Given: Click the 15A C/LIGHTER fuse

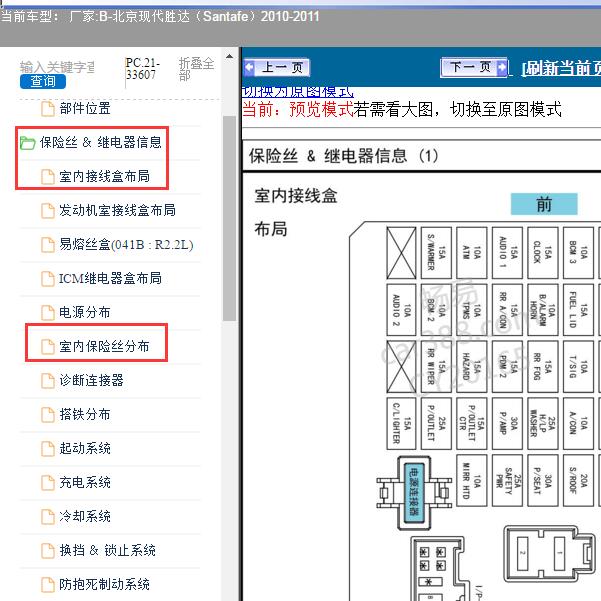Looking at the screenshot, I should tap(401, 424).
